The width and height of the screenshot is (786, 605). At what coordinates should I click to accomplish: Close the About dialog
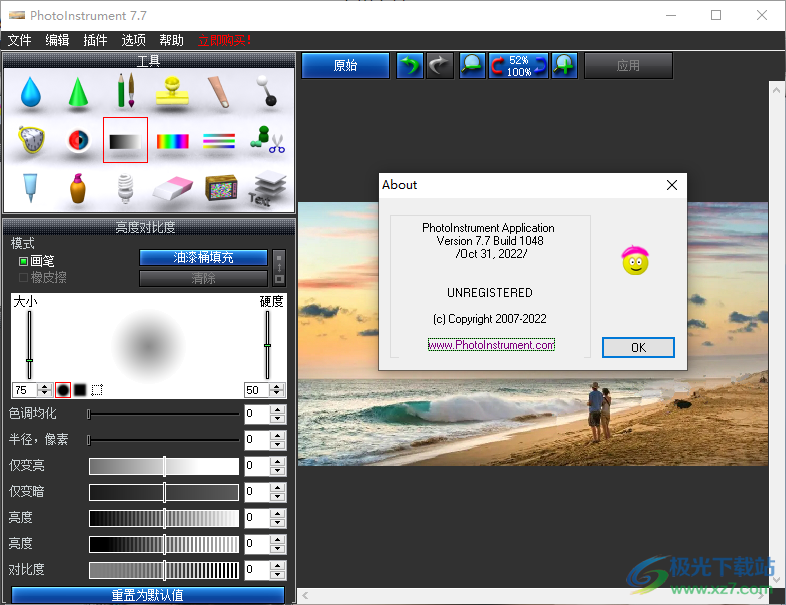pos(672,185)
